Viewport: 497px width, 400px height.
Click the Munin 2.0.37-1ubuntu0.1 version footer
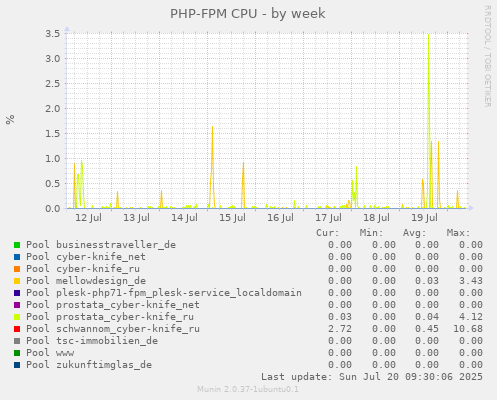248,389
